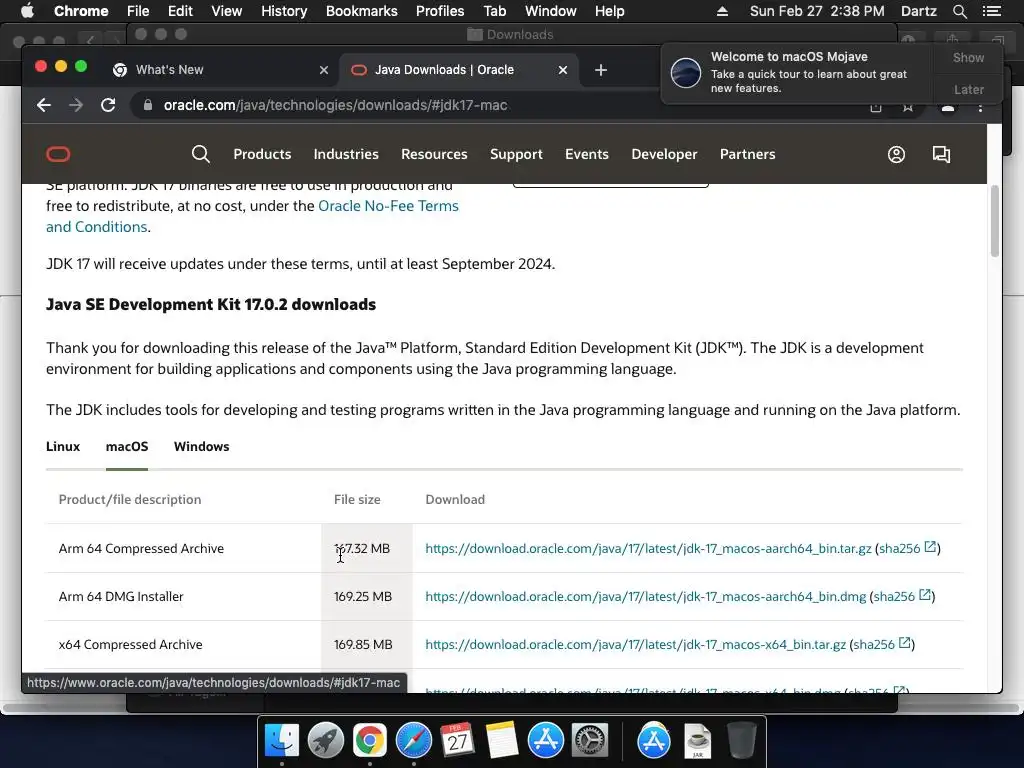Viewport: 1024px width, 768px height.
Task: Open the sha256 external link icon for aarch64 tar.gz
Action: pyautogui.click(x=930, y=547)
